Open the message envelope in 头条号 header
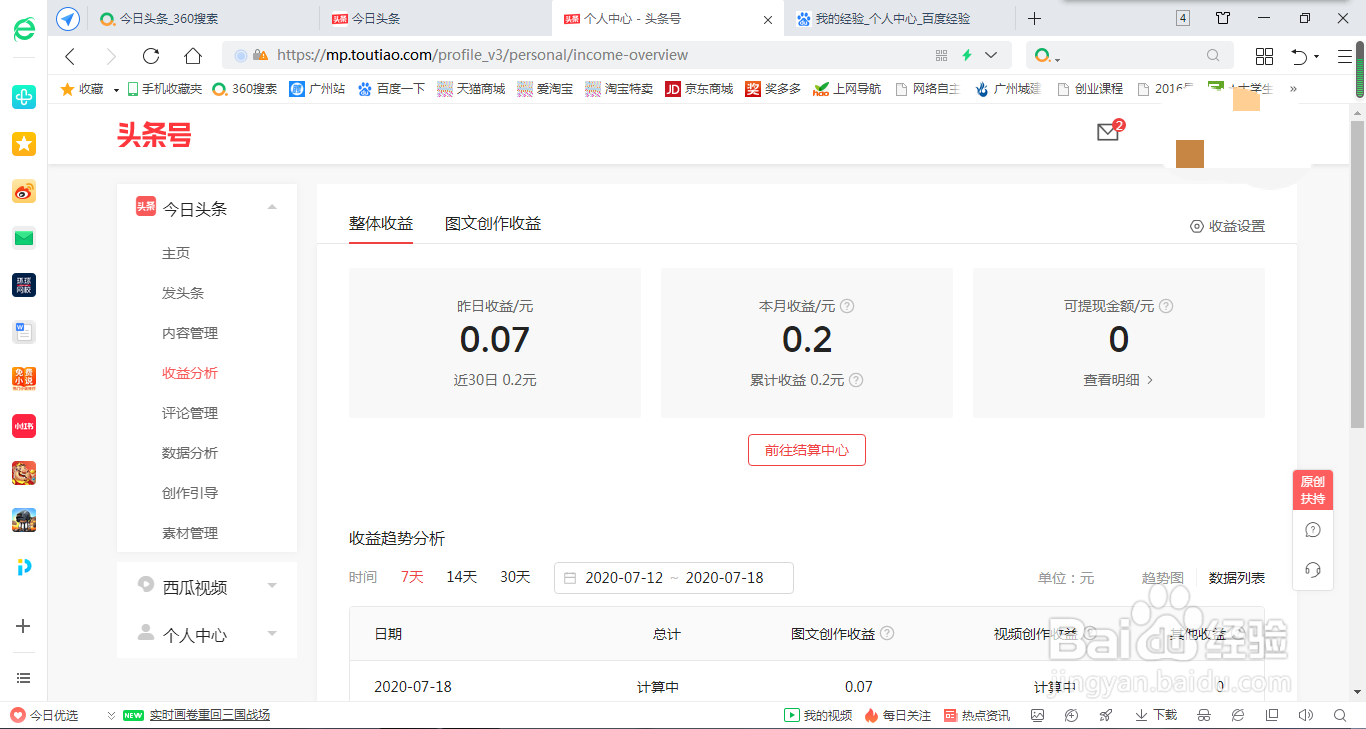The height and width of the screenshot is (729, 1366). [1108, 131]
